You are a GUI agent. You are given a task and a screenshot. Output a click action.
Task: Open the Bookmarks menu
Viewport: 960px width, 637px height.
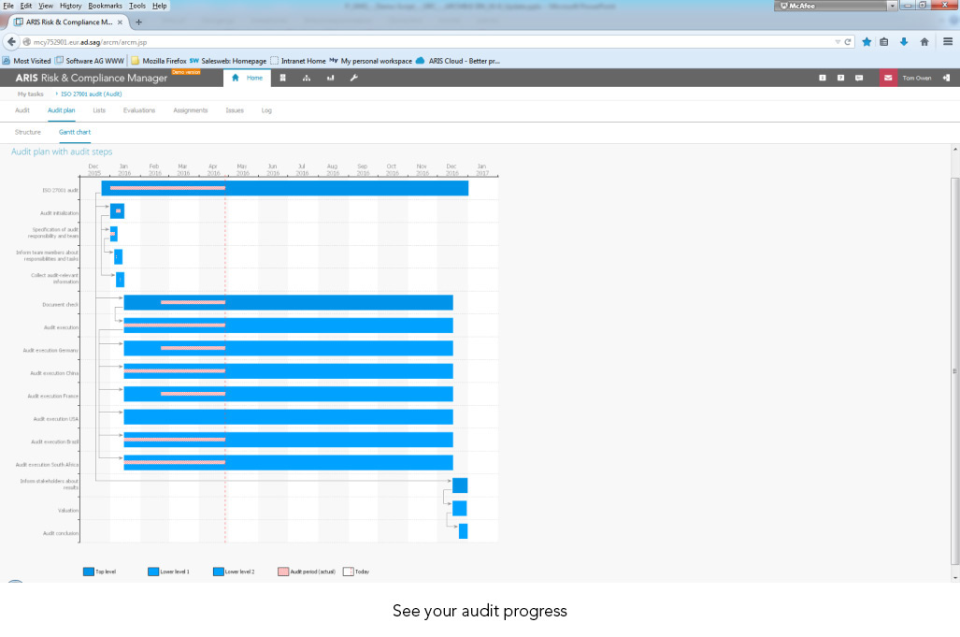104,6
